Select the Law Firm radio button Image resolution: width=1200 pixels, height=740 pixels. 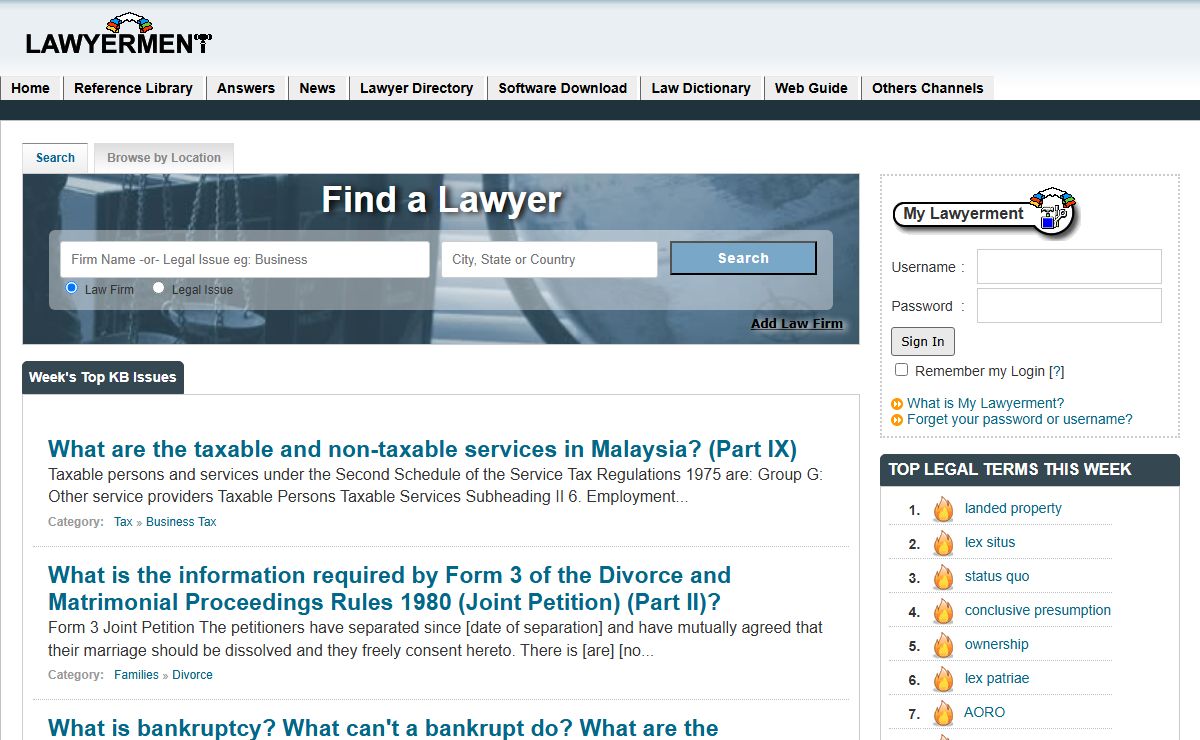[71, 288]
